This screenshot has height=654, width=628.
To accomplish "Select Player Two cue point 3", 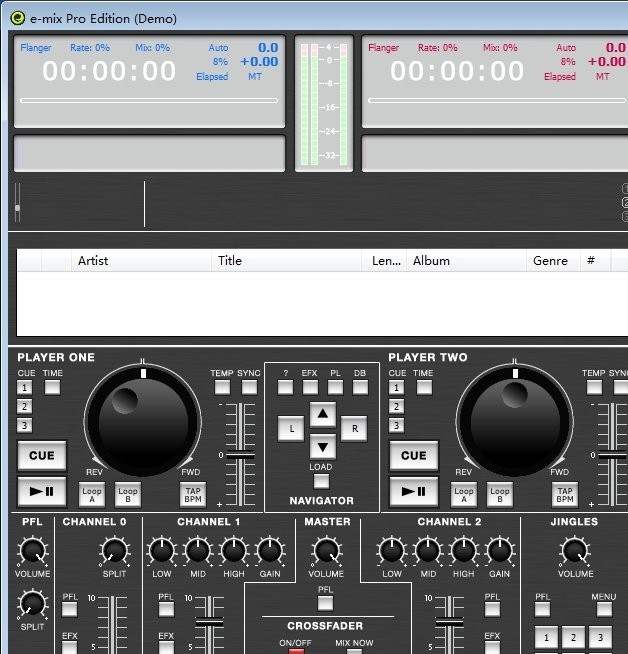I will pyautogui.click(x=396, y=425).
